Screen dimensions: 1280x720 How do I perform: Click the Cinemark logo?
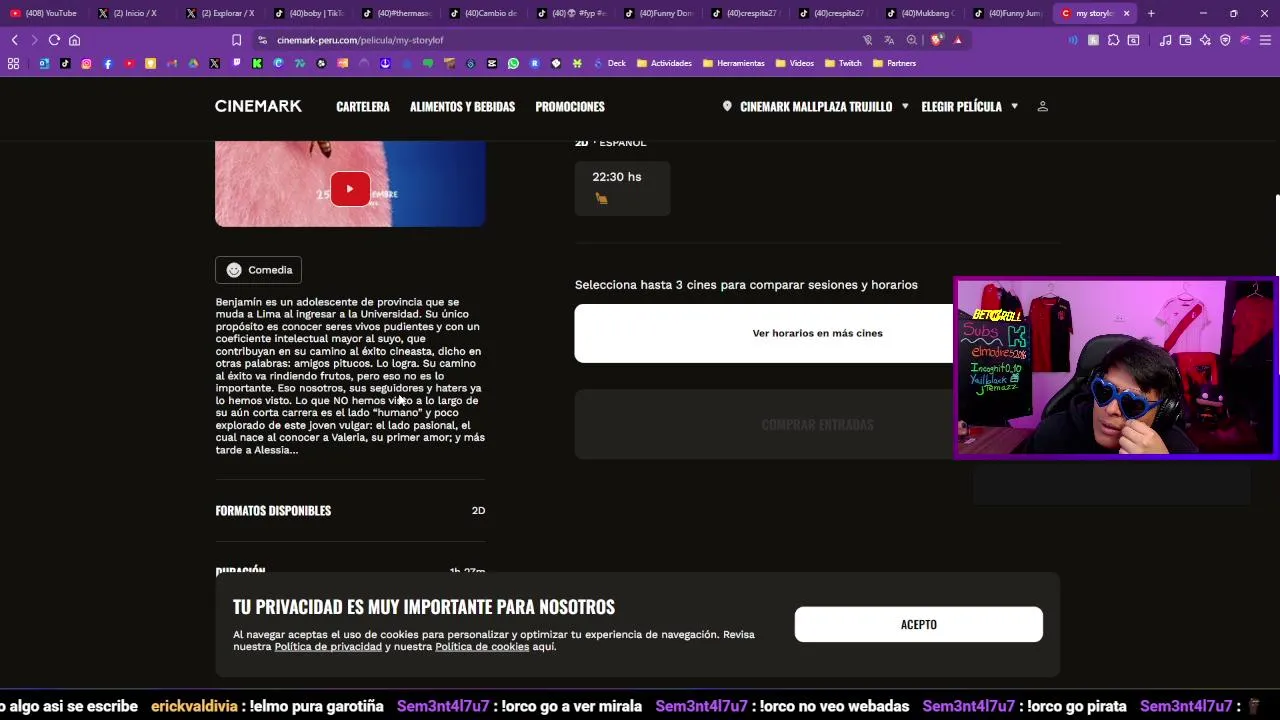[x=258, y=106]
